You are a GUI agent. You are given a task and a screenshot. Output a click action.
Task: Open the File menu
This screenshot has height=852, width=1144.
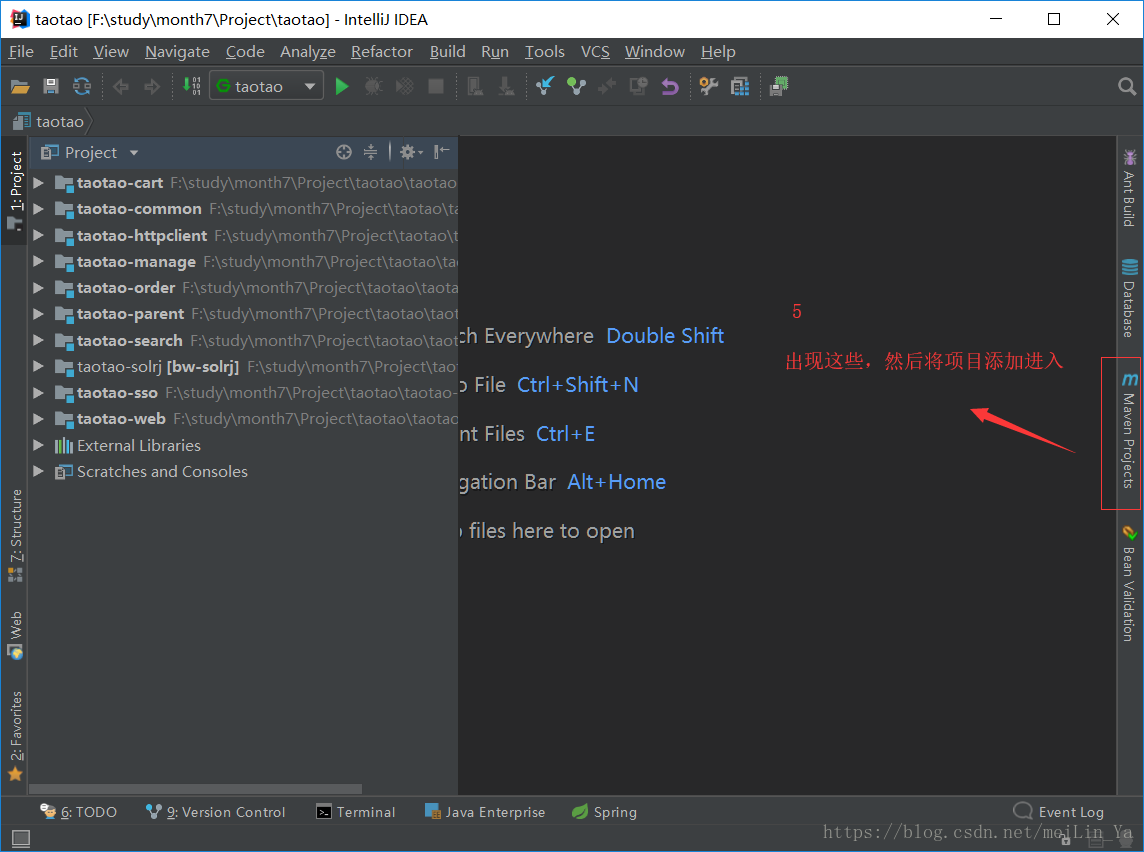[x=21, y=52]
